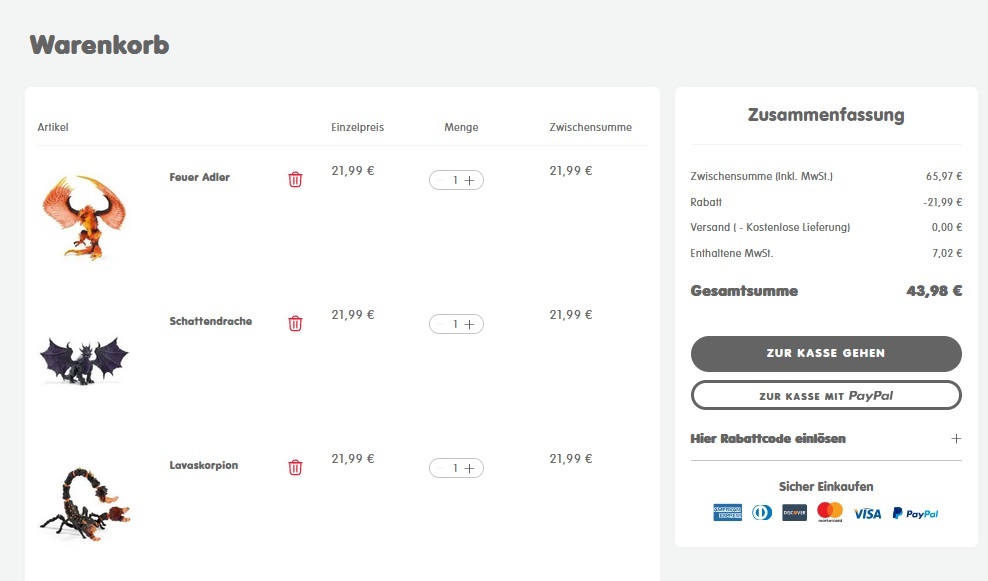Click the Warenkorb page heading
The image size is (988, 581).
pyautogui.click(x=100, y=45)
